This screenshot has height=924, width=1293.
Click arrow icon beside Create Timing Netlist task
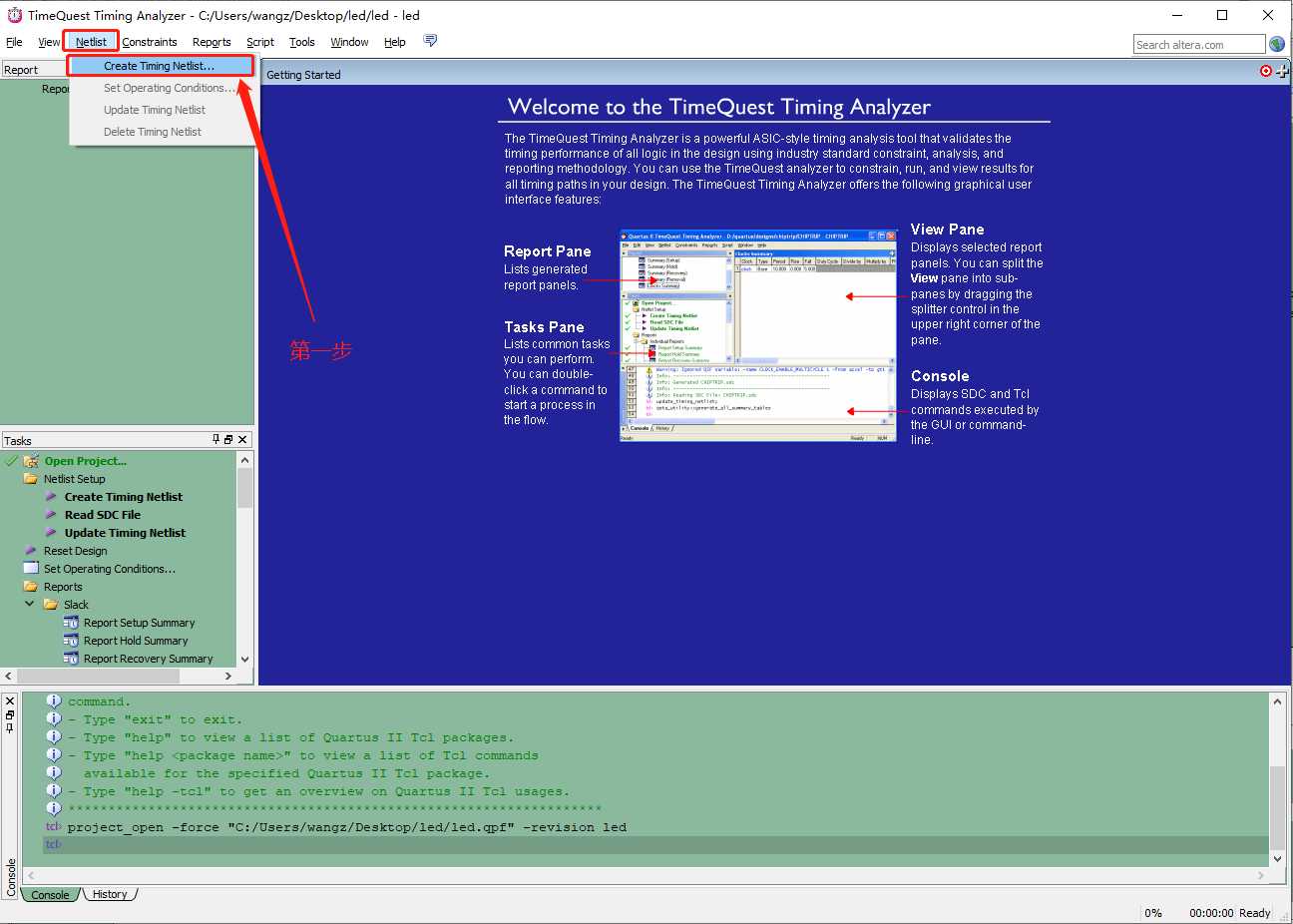pyautogui.click(x=51, y=497)
